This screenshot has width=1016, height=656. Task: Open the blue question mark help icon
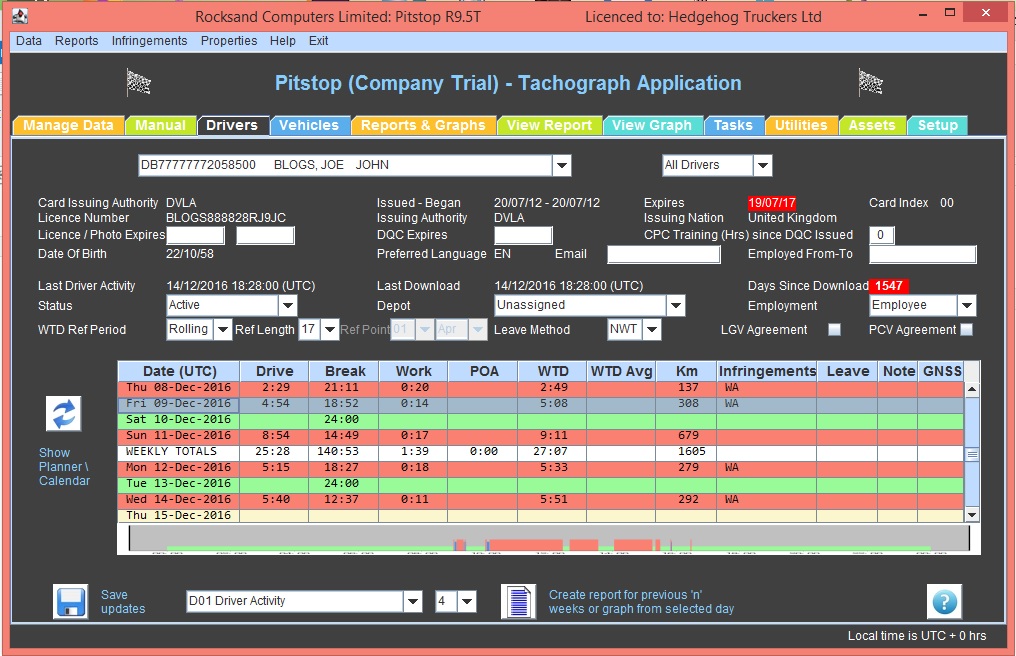944,602
